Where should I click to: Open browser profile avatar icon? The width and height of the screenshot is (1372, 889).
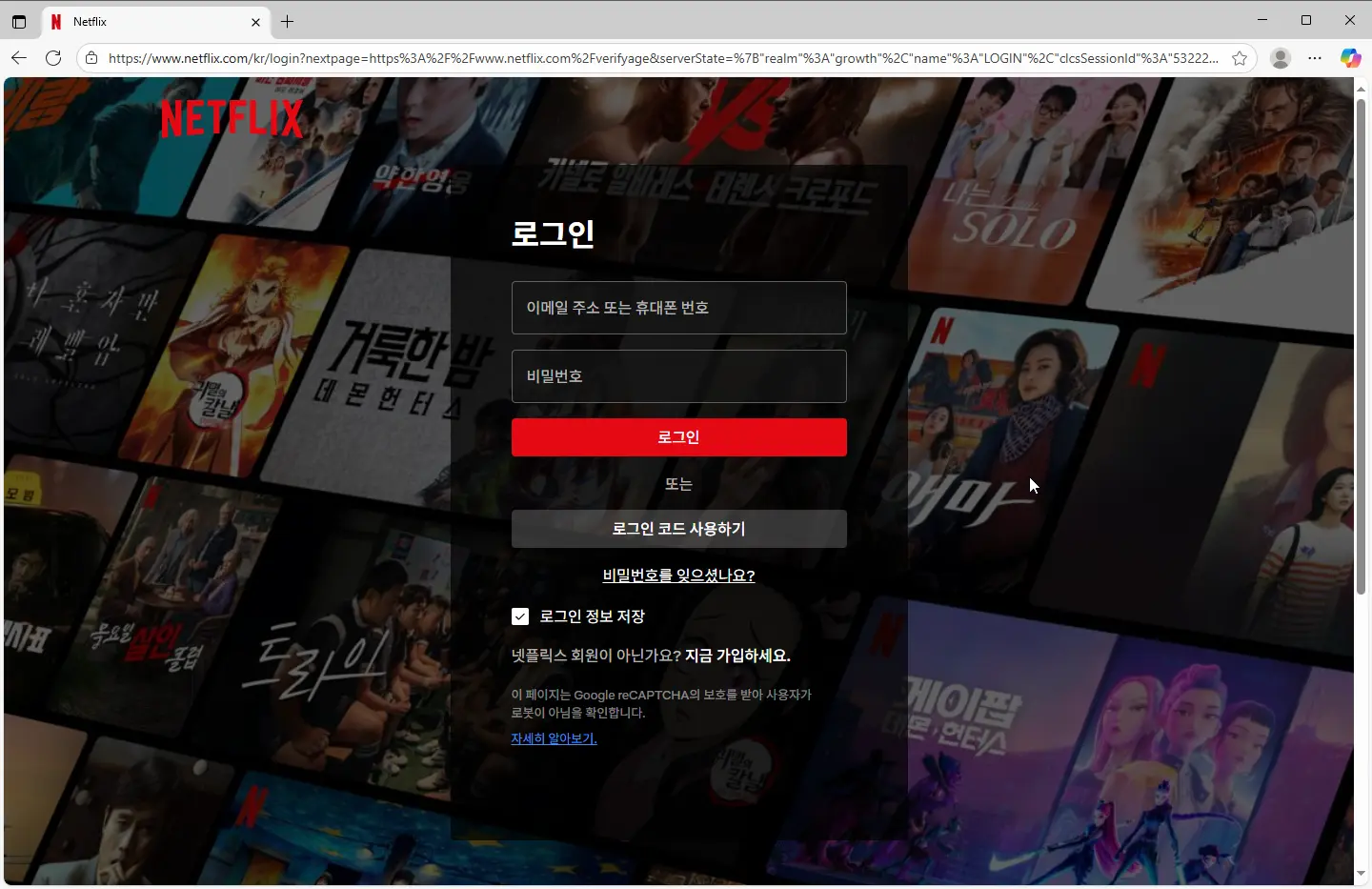(1281, 58)
